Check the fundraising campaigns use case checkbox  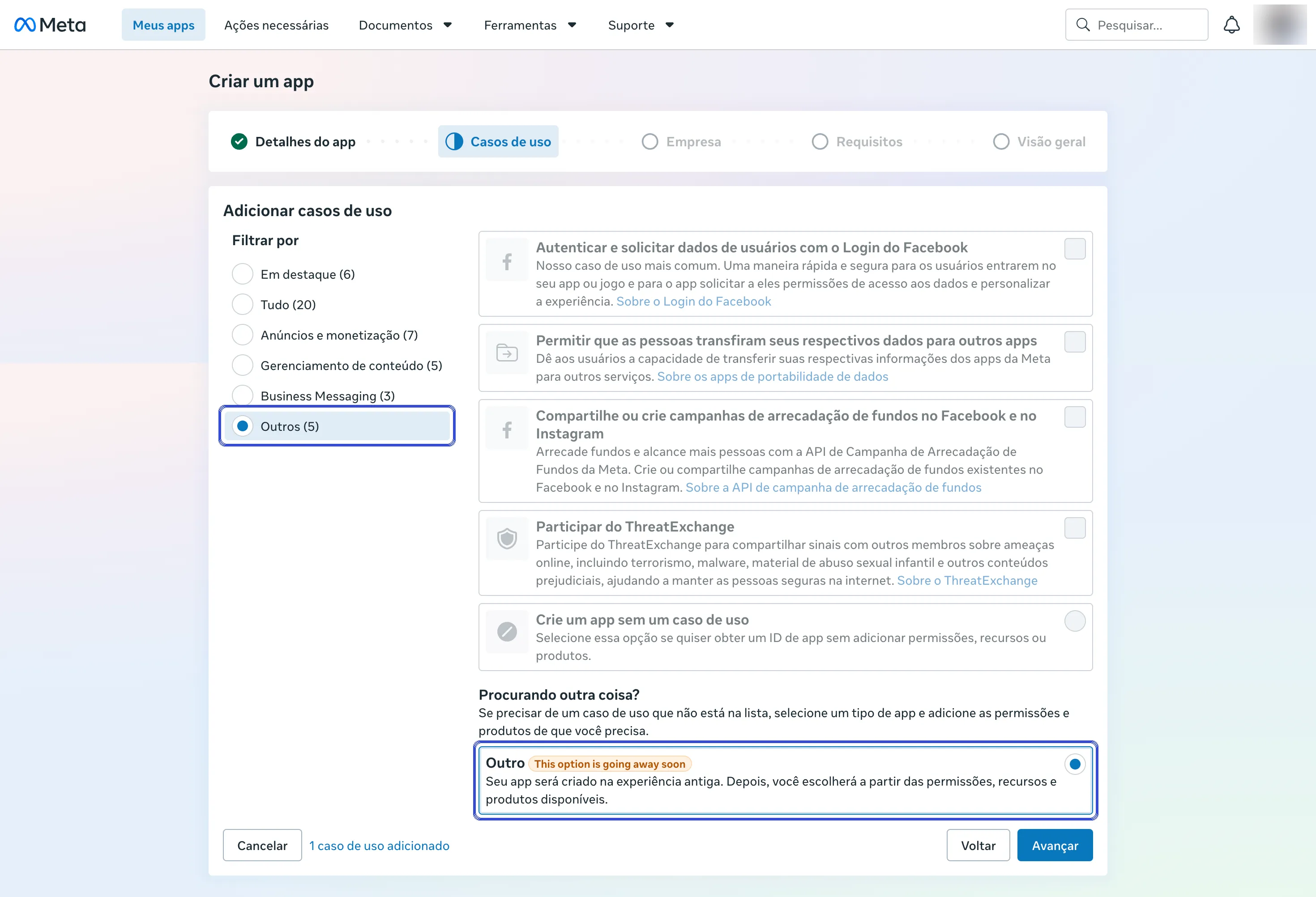(x=1074, y=417)
